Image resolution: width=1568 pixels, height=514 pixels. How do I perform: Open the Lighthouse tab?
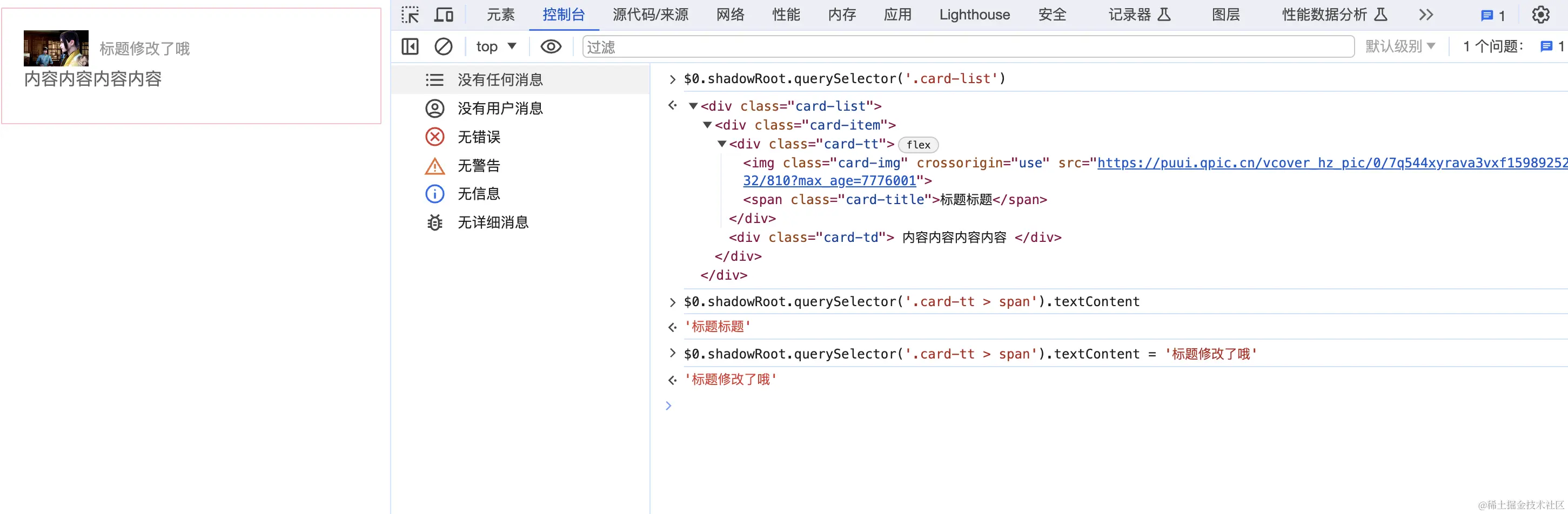click(975, 15)
